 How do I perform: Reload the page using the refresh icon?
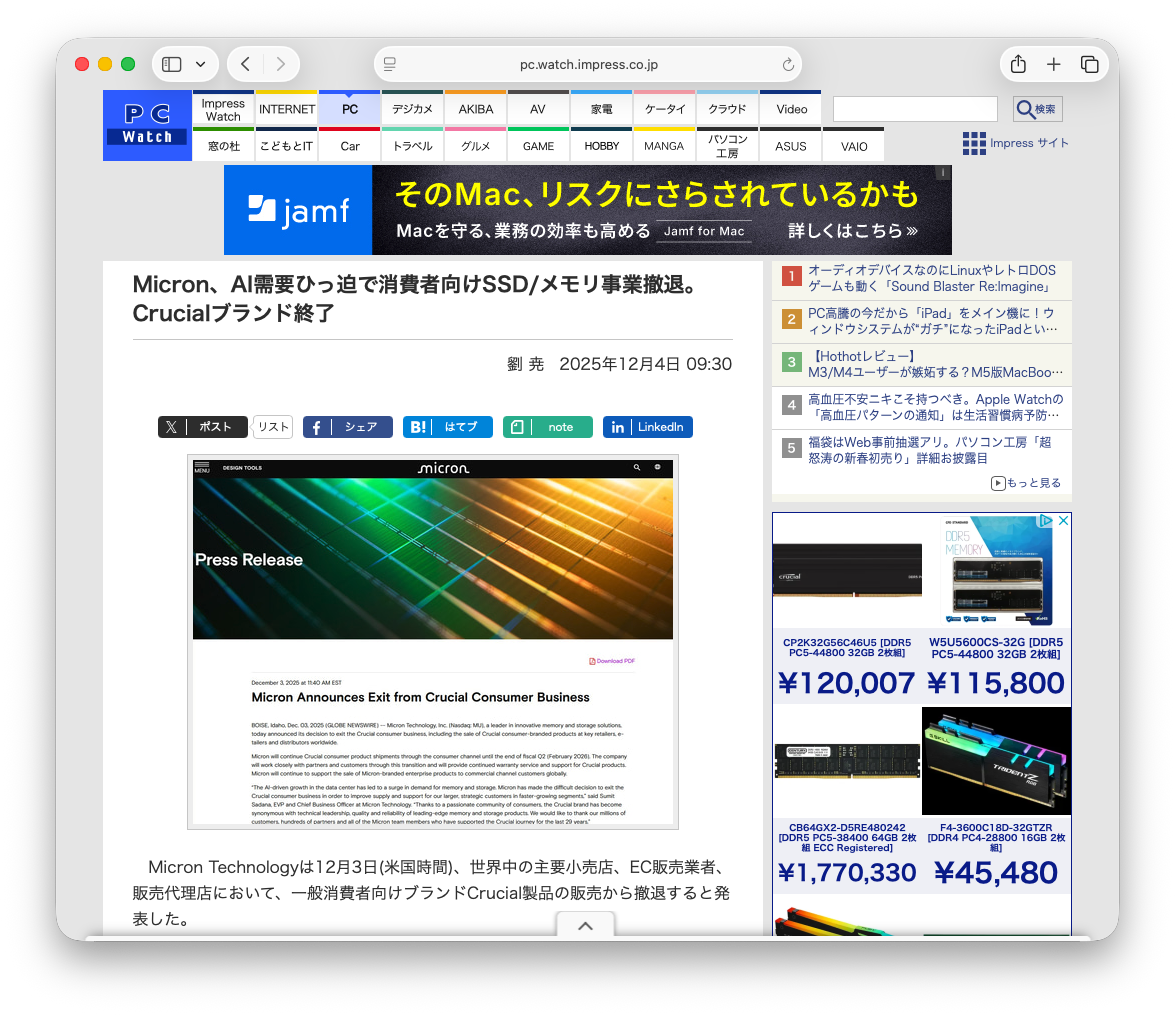[x=788, y=65]
